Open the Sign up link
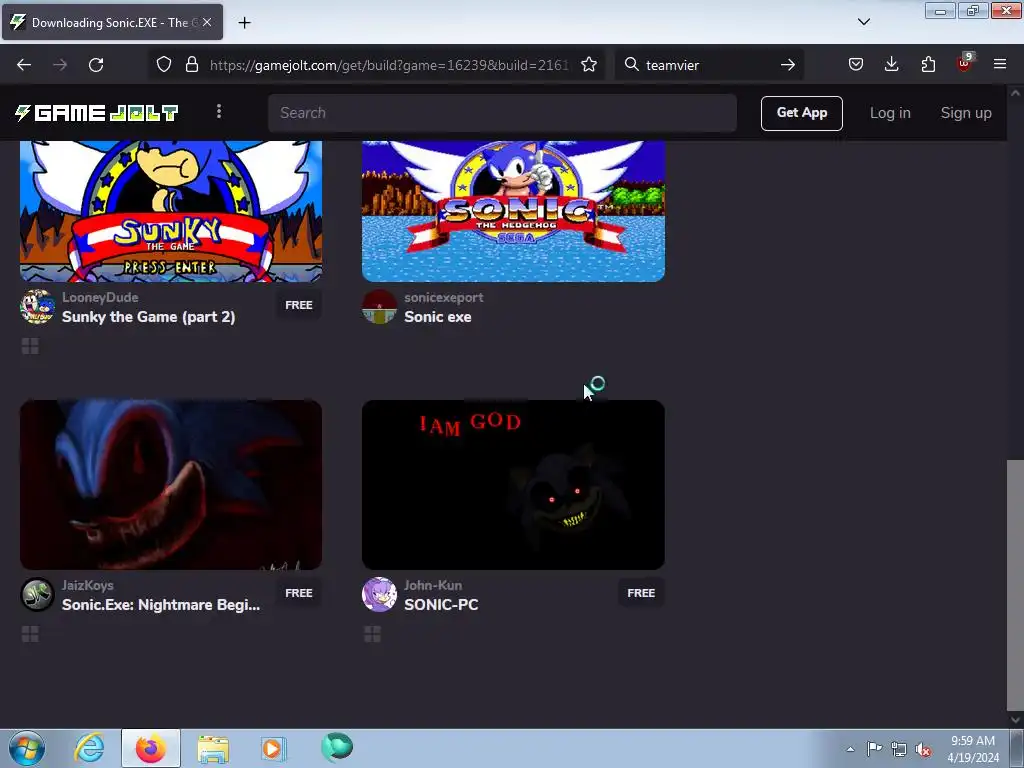The height and width of the screenshot is (768, 1024). point(966,113)
